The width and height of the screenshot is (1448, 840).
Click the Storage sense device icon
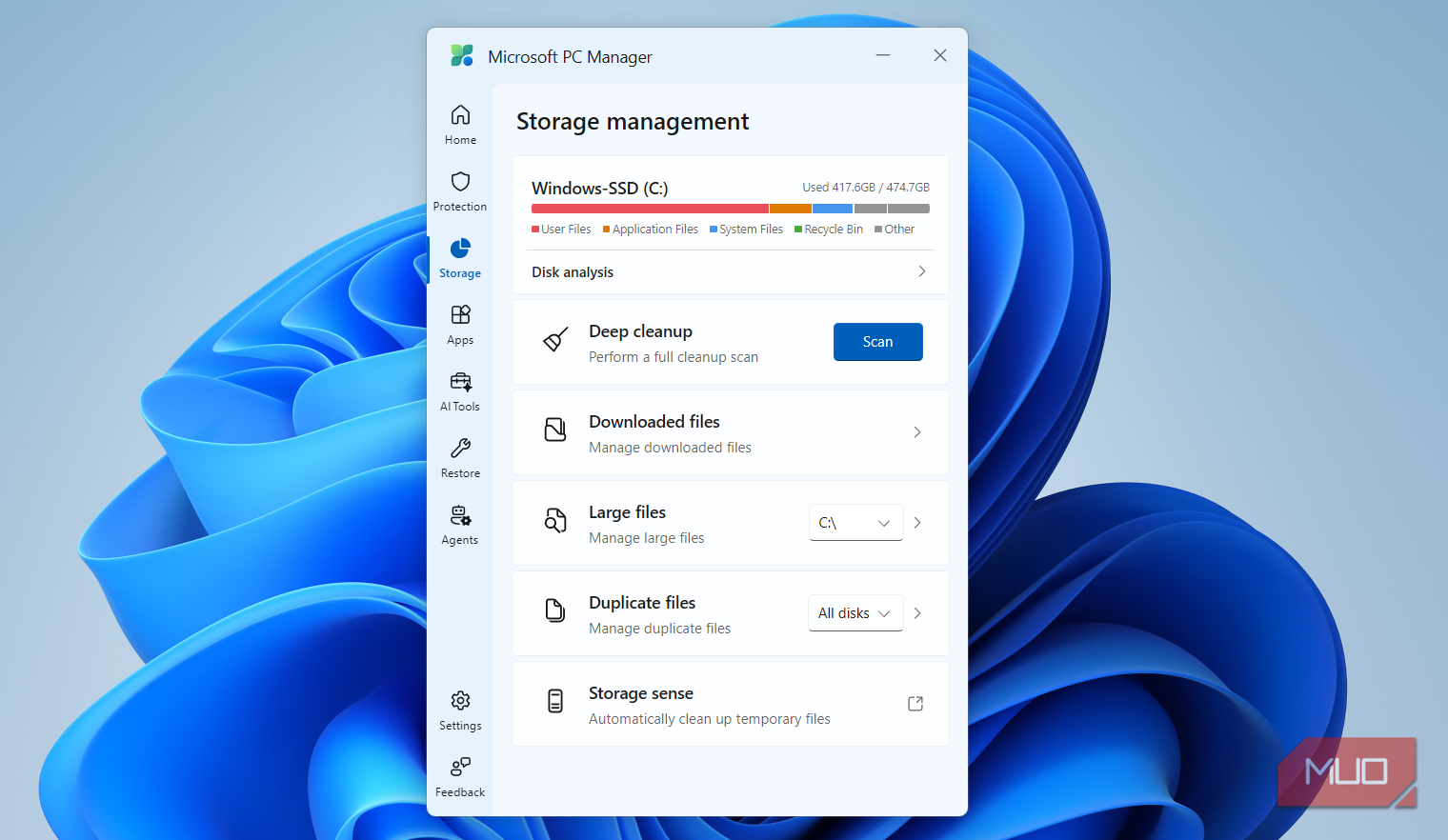point(555,701)
